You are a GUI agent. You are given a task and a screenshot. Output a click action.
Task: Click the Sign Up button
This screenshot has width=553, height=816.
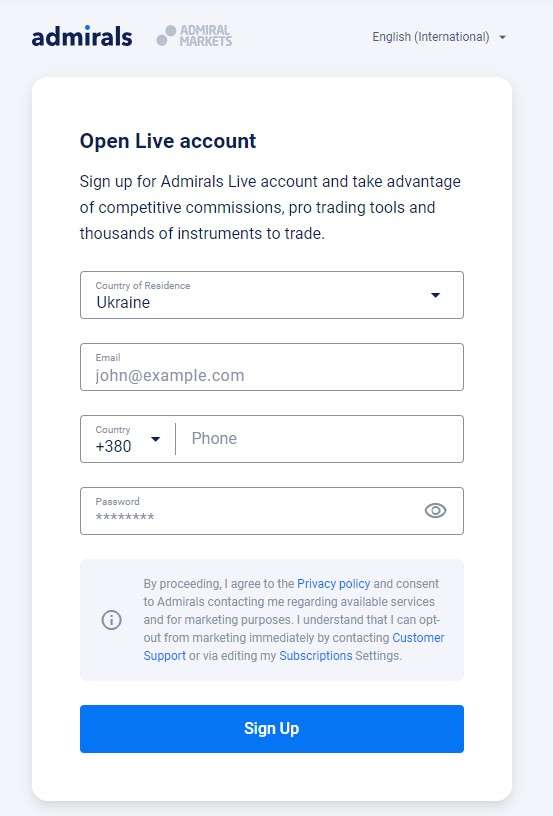[272, 729]
